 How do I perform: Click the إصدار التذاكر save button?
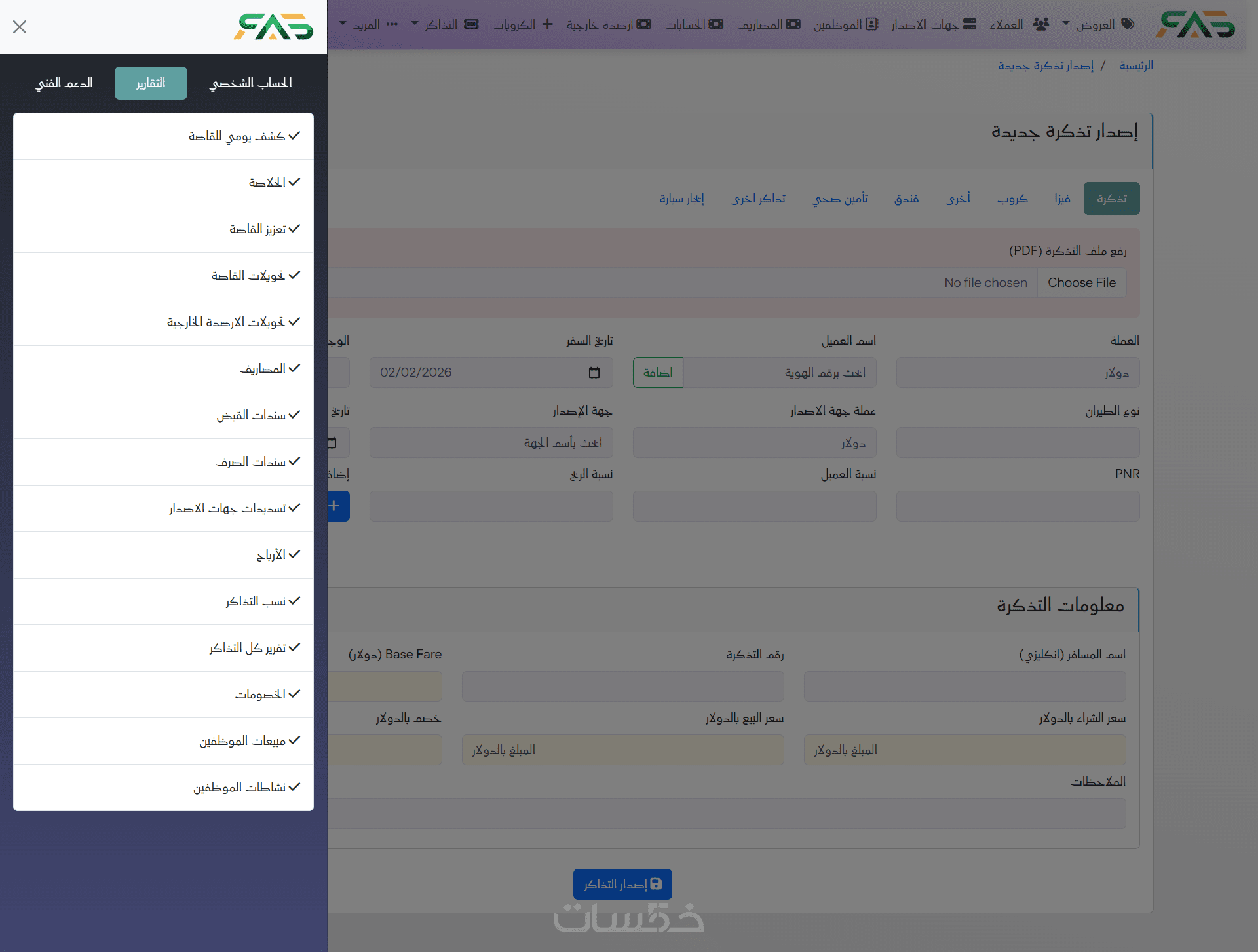(622, 885)
